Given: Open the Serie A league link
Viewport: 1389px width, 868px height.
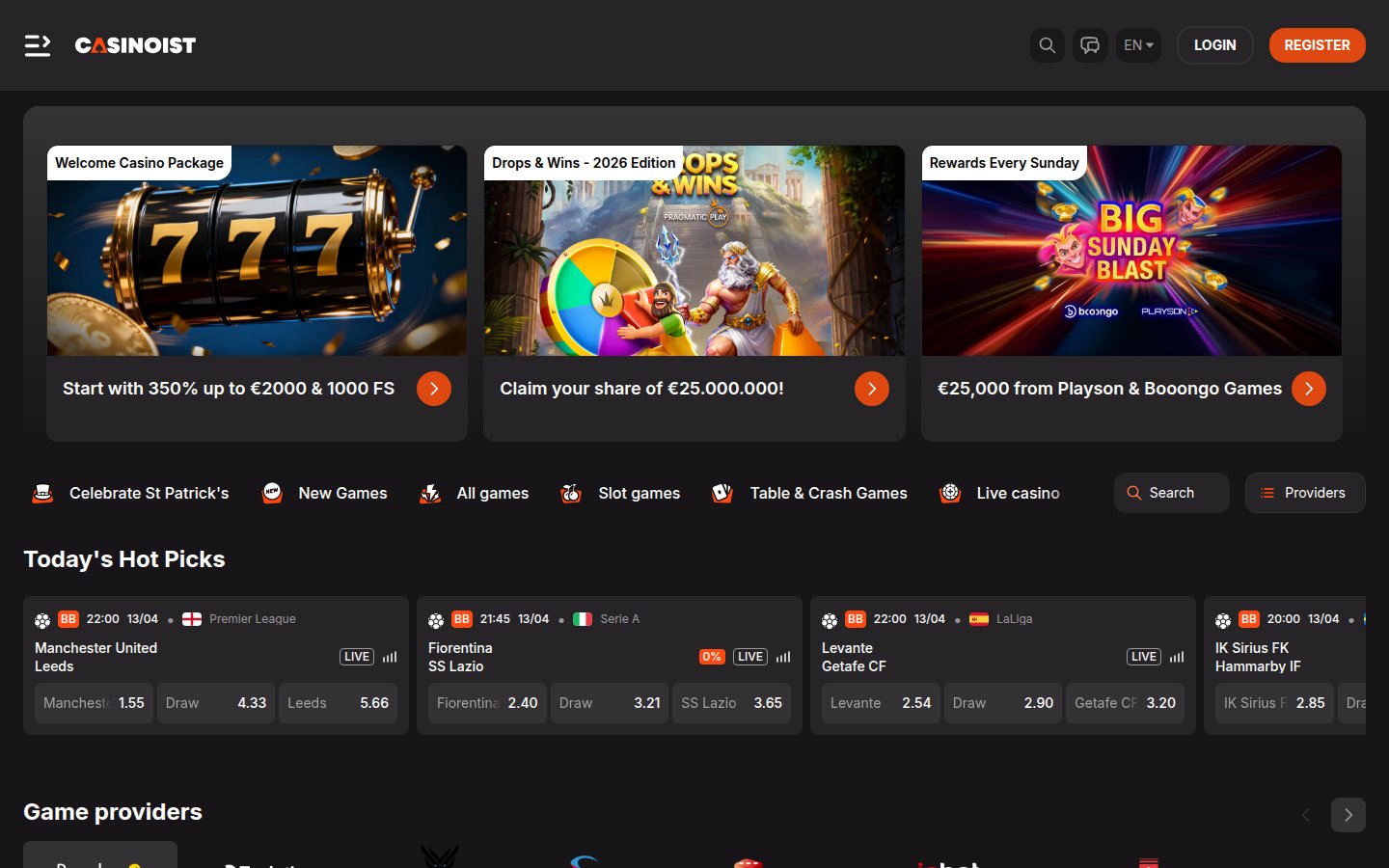Looking at the screenshot, I should pyautogui.click(x=619, y=619).
